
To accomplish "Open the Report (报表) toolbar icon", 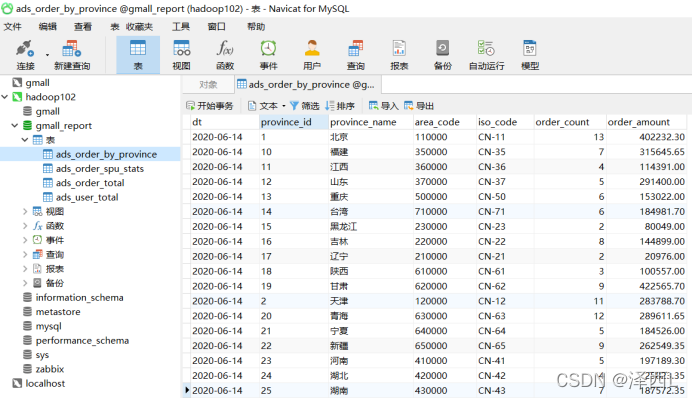I will 399,55.
